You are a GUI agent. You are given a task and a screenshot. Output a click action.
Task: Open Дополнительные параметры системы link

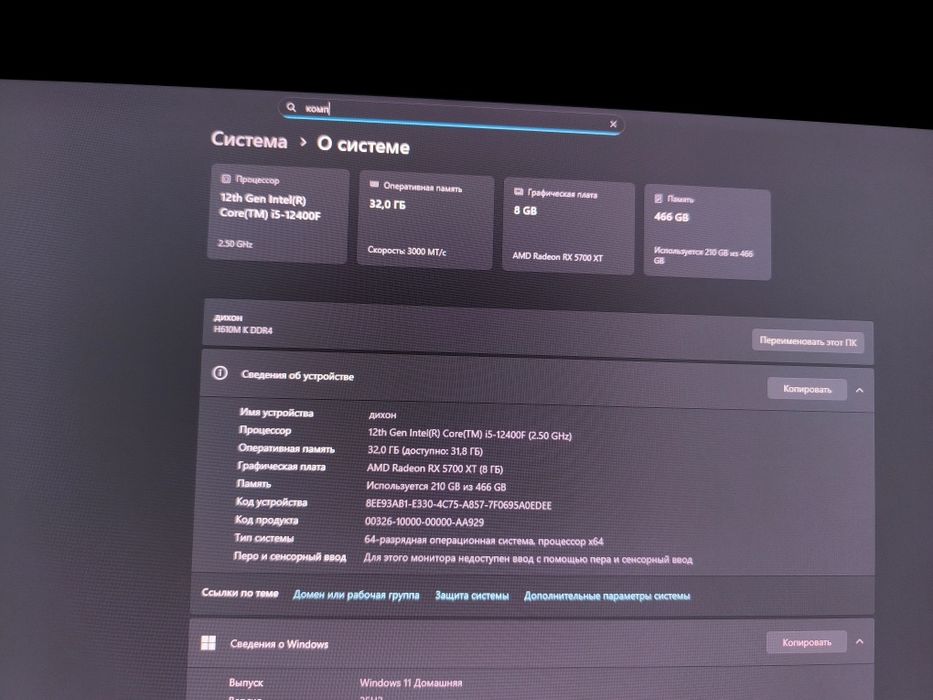(x=607, y=596)
